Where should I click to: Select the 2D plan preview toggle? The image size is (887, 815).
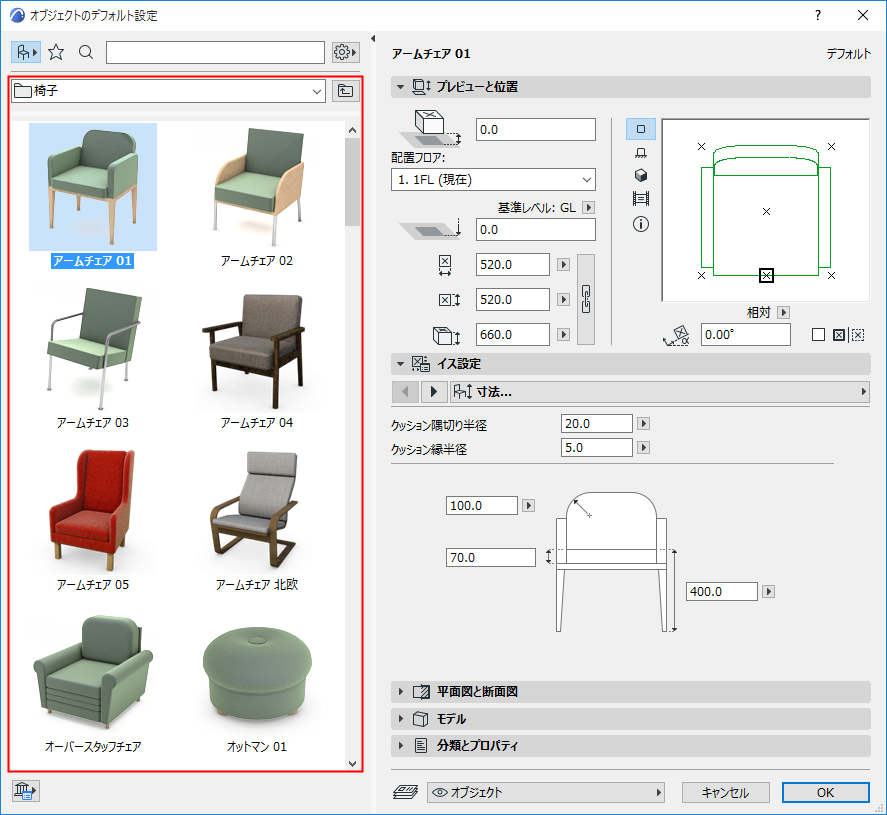641,129
